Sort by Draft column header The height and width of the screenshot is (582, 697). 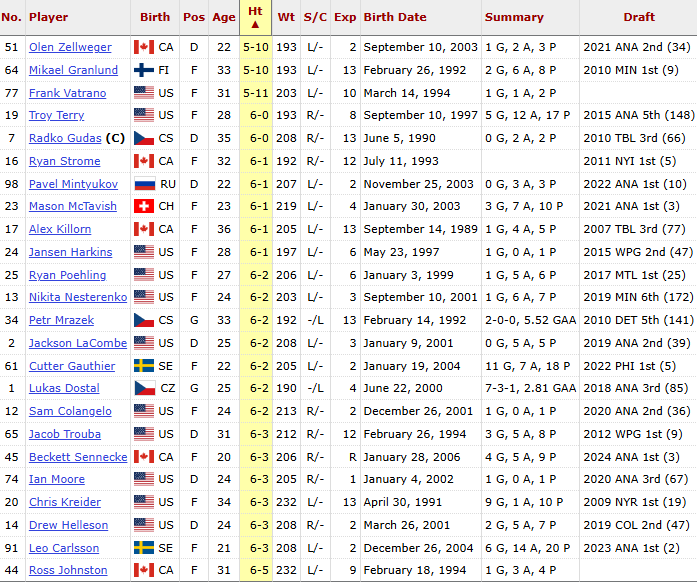[x=639, y=17]
